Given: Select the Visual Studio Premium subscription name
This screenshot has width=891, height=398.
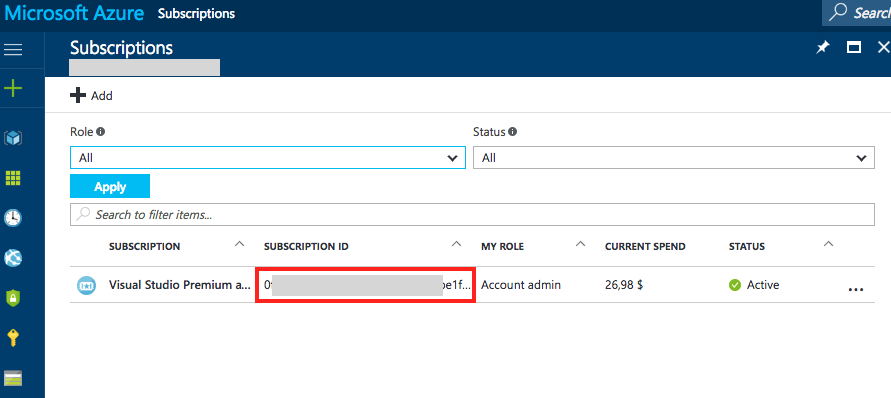Looking at the screenshot, I should pyautogui.click(x=180, y=285).
